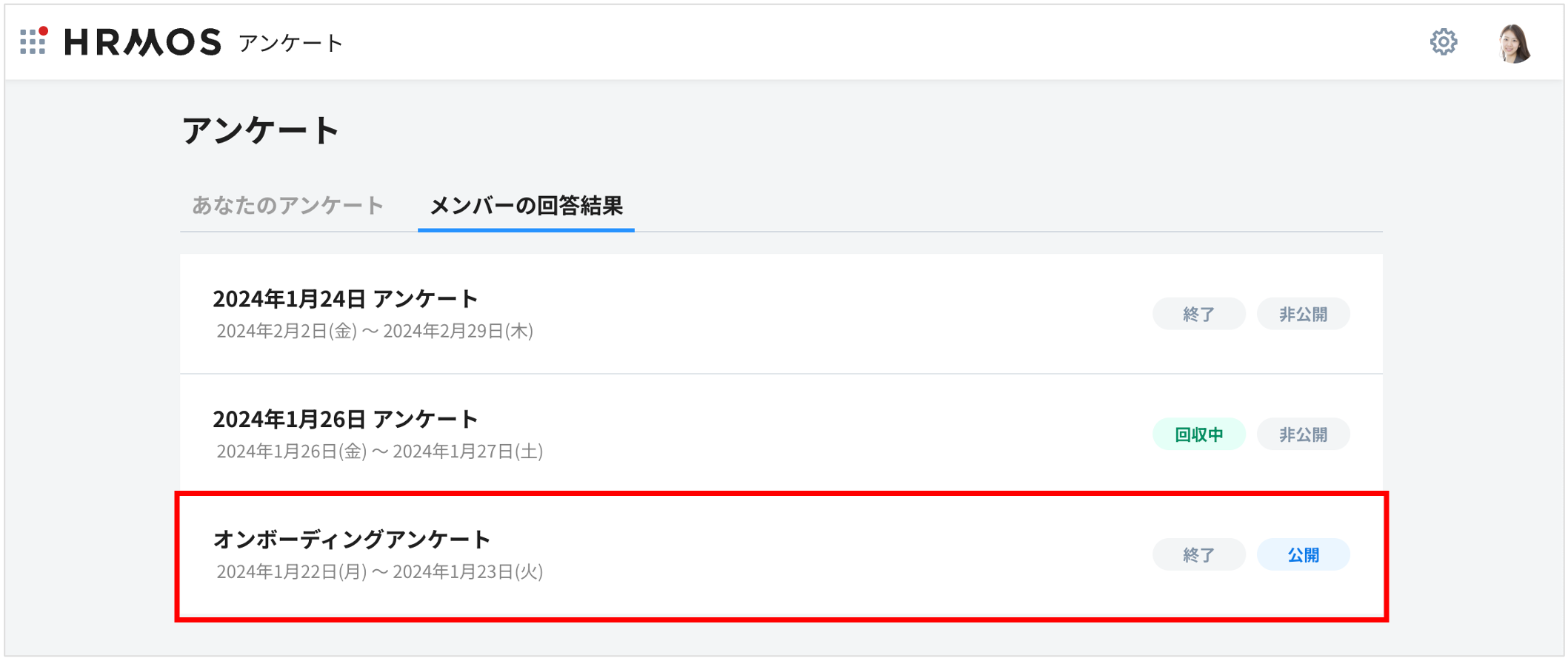Screen dimensions: 1568x658
Task: Click the 非公開 badge on 2024年1月24日 アンケート
Action: click(x=1303, y=314)
